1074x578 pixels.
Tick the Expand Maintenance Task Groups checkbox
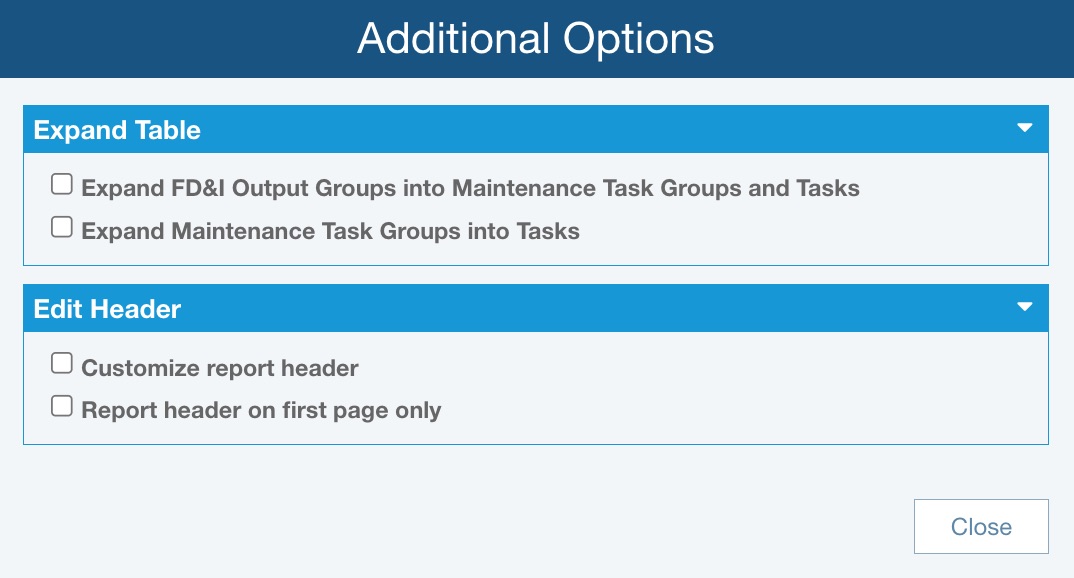tap(62, 228)
